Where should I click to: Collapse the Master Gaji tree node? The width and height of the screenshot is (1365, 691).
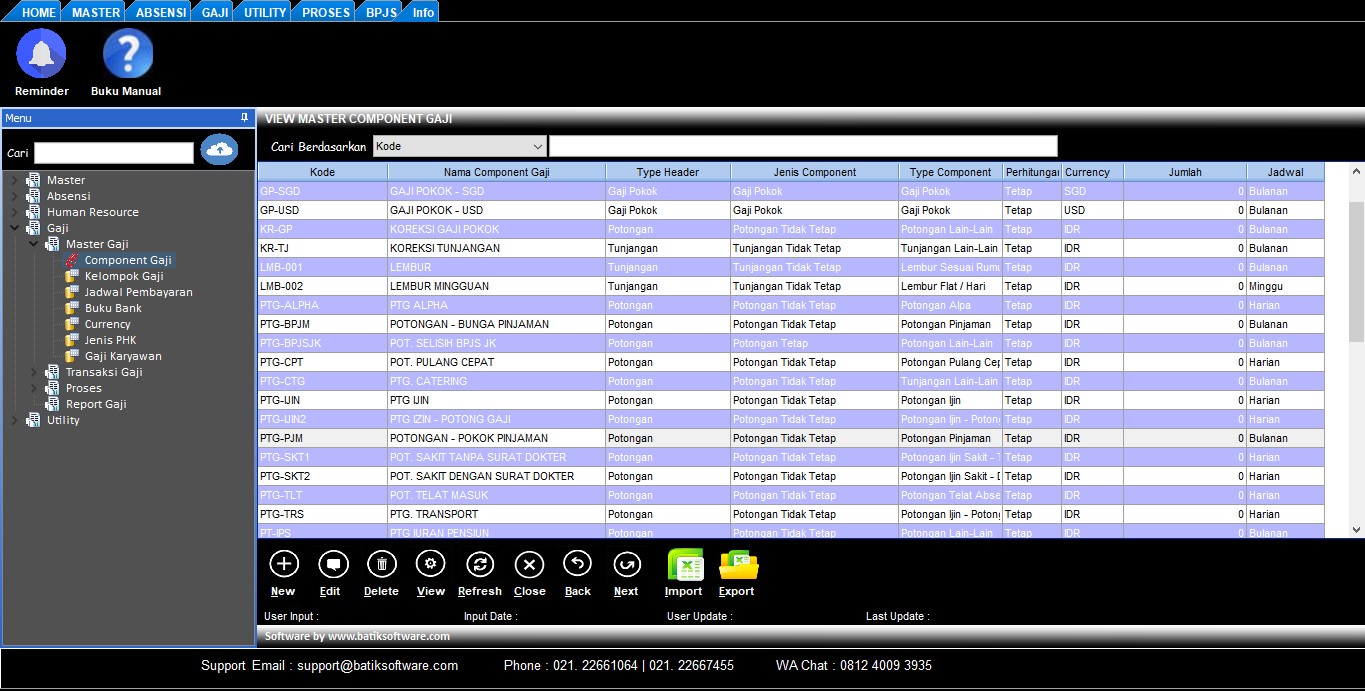point(33,244)
